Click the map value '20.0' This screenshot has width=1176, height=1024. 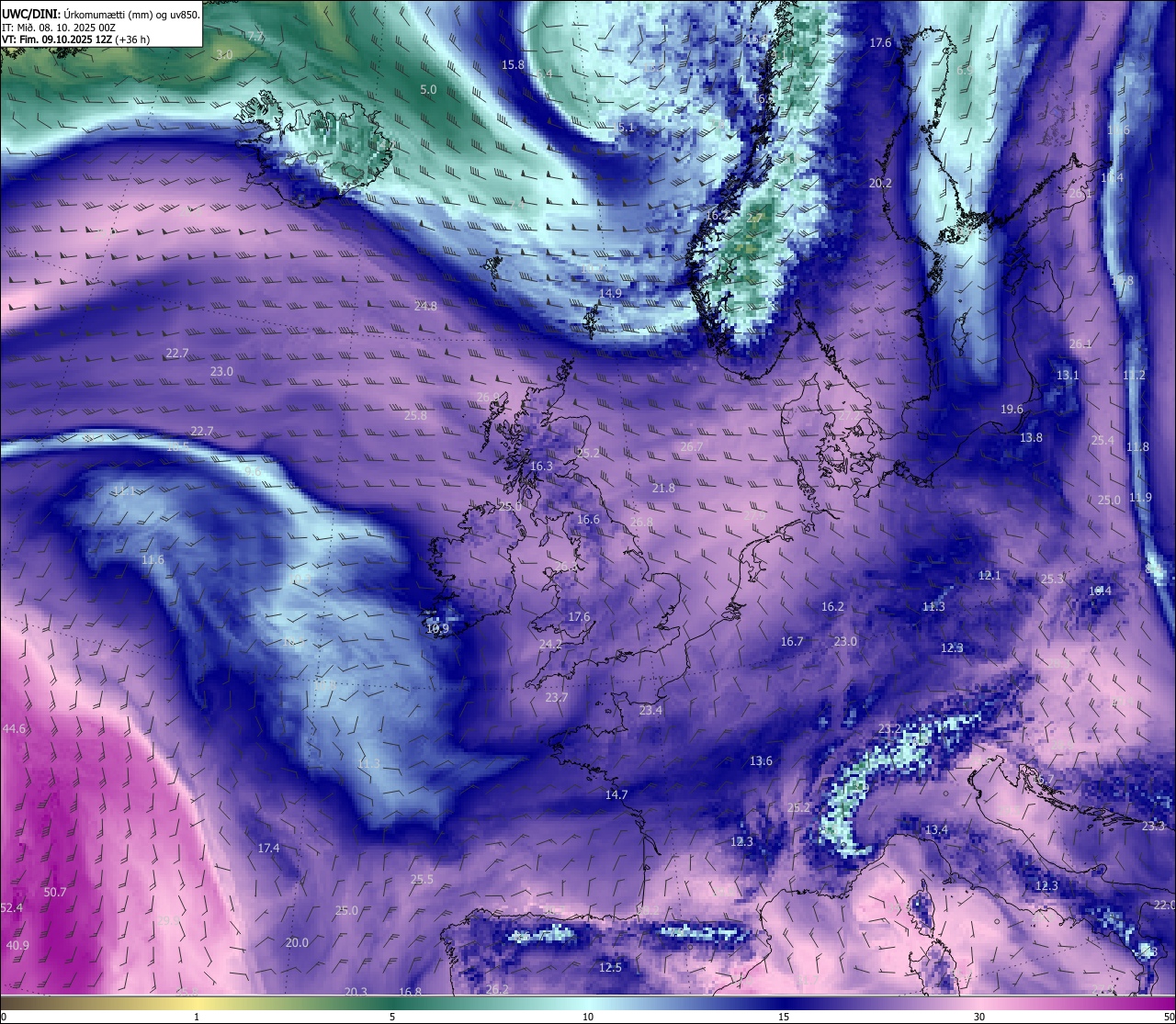click(x=297, y=942)
